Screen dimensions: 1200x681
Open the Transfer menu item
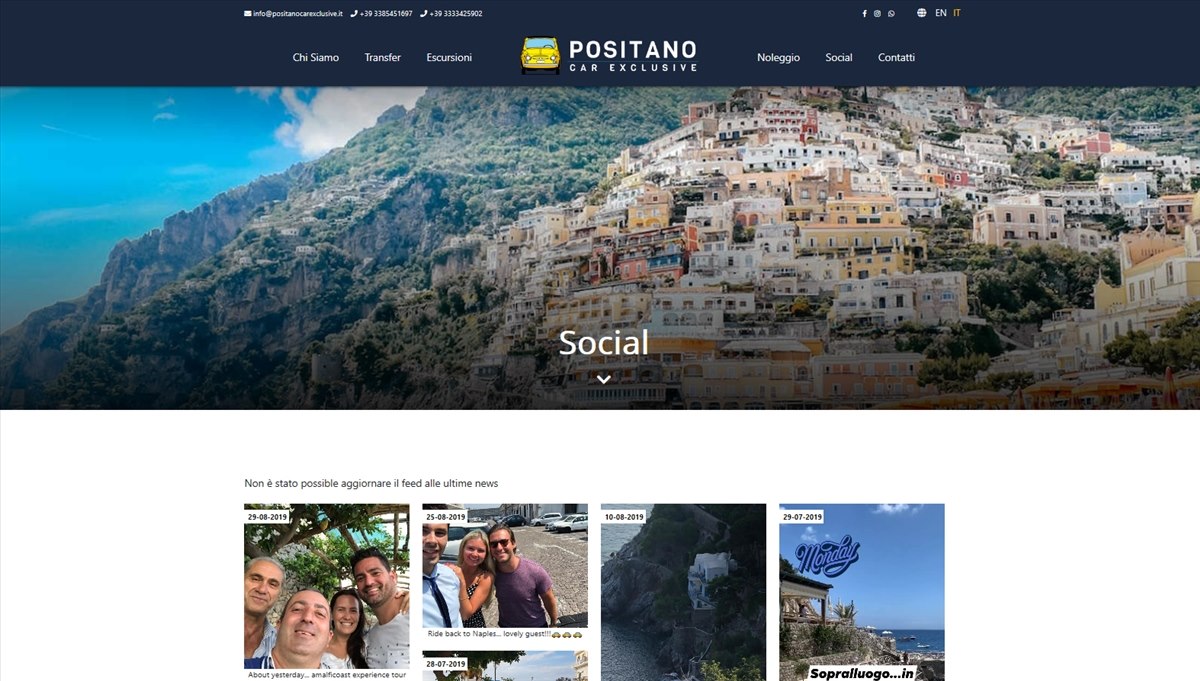383,57
